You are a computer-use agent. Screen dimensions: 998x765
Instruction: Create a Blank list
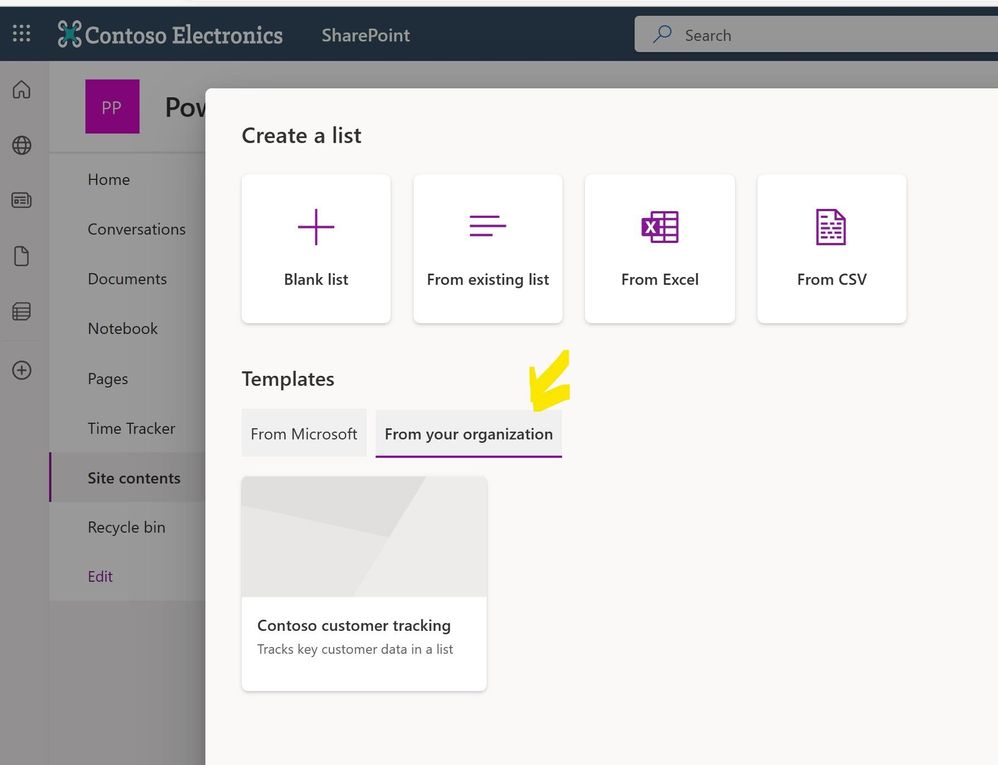tap(316, 249)
